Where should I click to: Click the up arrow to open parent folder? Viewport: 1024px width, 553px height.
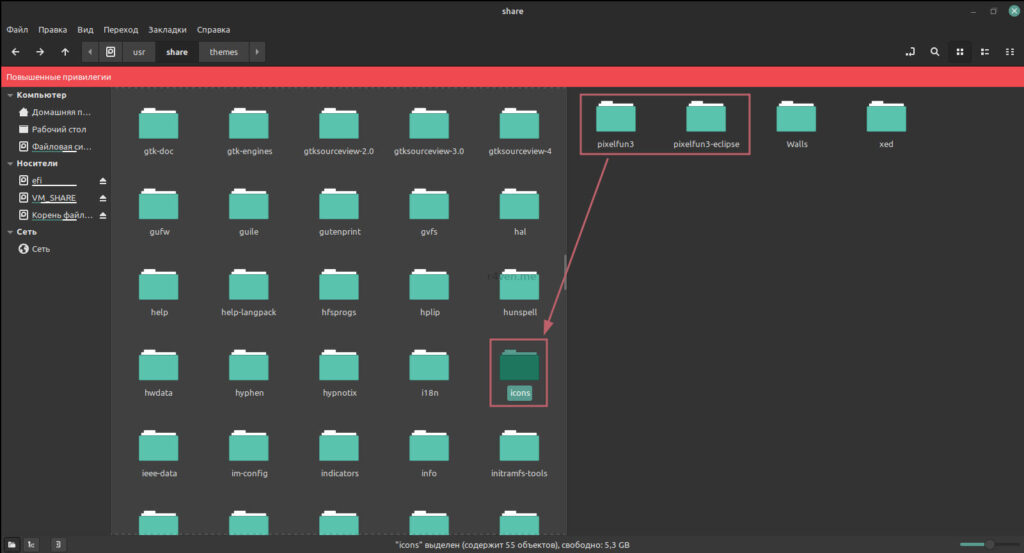click(65, 52)
